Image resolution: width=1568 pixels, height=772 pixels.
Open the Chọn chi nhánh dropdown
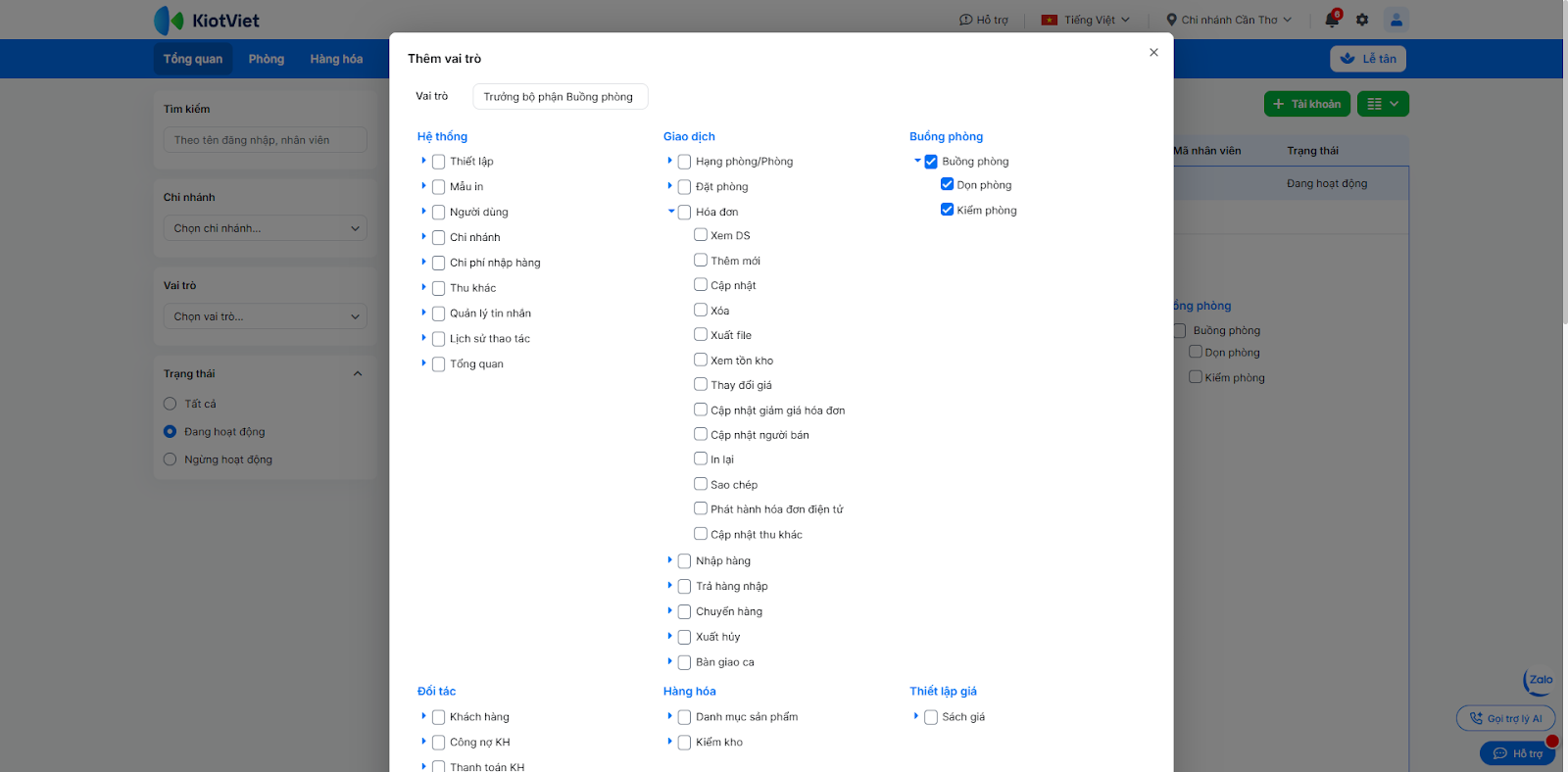[x=265, y=228]
